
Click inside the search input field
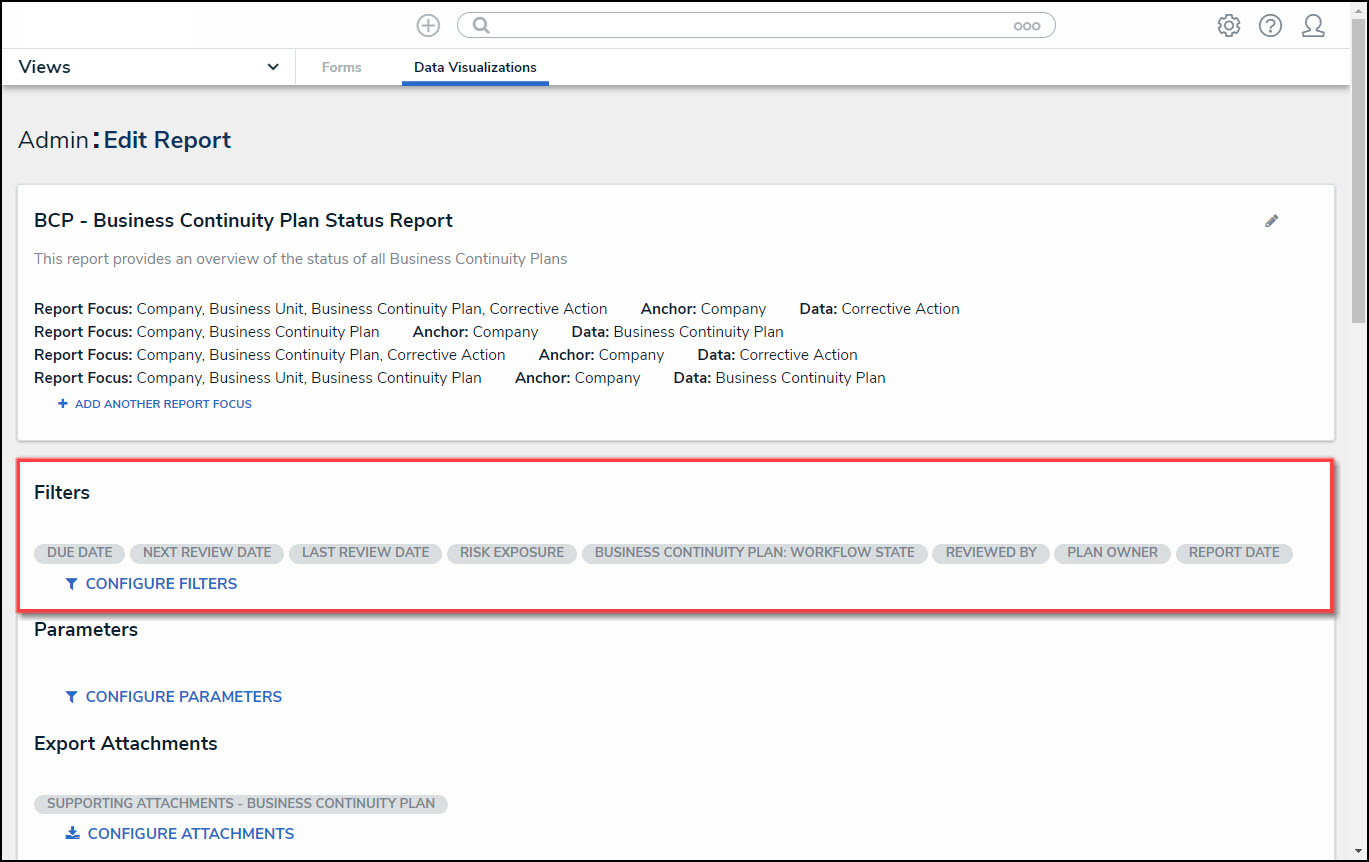(x=750, y=26)
